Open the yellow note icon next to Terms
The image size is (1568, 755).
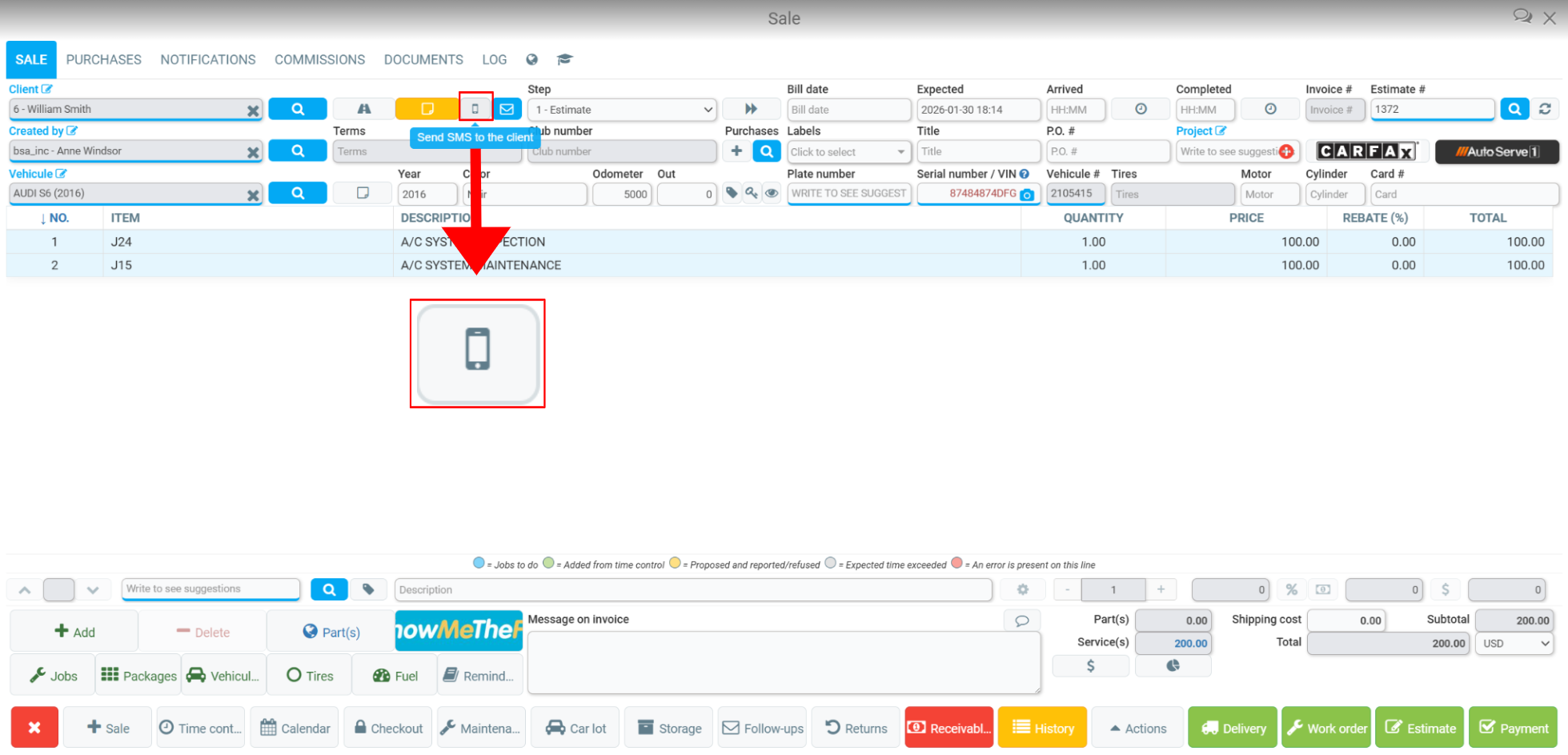[428, 108]
